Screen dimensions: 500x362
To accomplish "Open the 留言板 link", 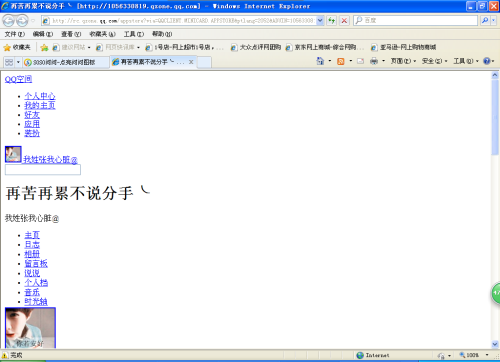I will tap(36, 264).
